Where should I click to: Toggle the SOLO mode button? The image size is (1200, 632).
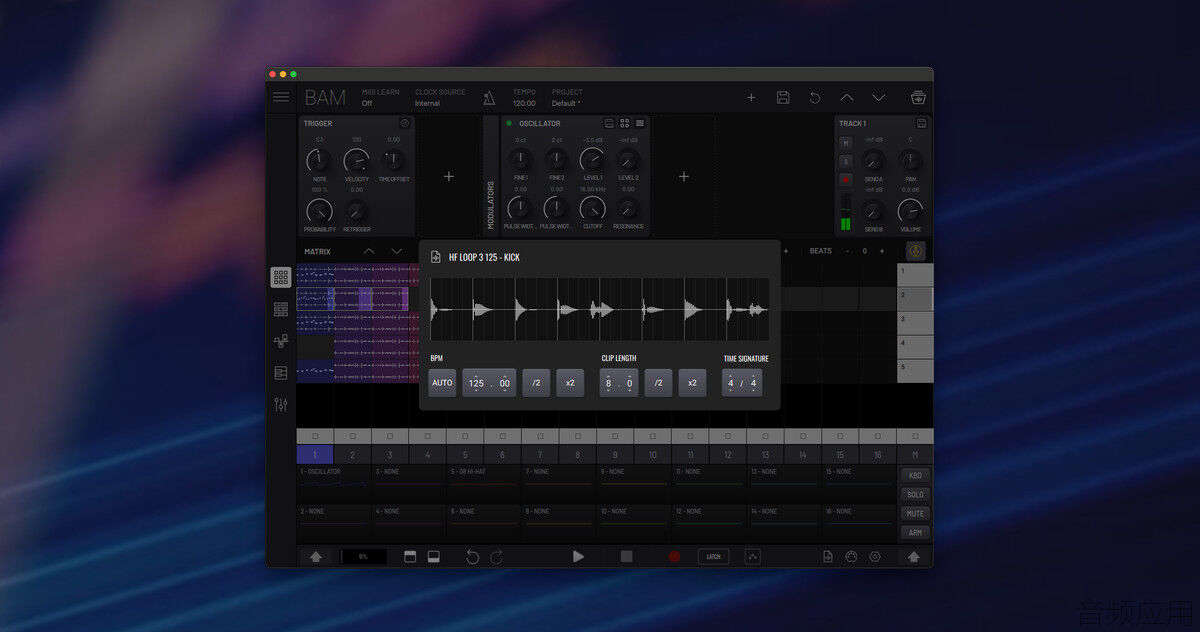(x=915, y=495)
